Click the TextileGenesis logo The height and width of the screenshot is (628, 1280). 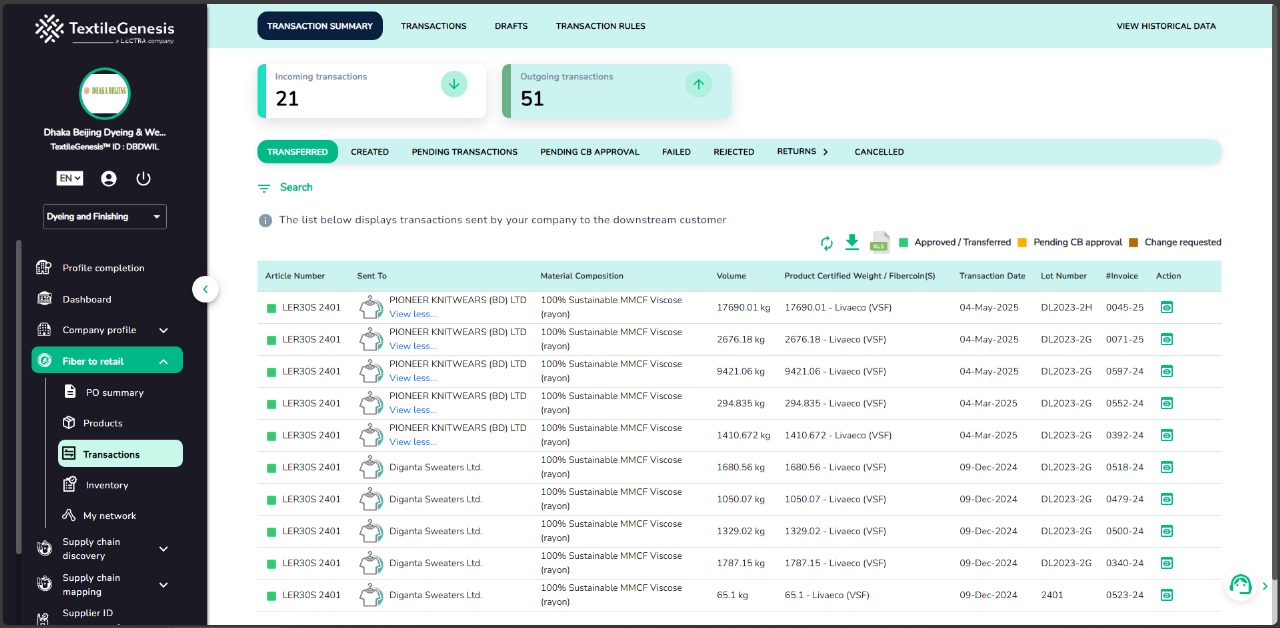point(104,30)
